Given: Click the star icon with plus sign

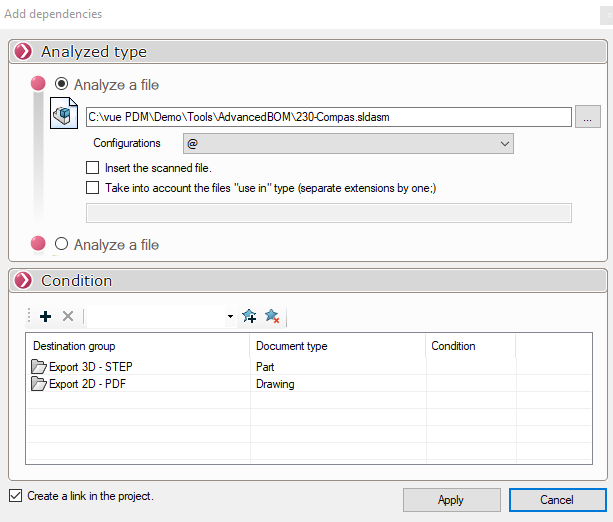Looking at the screenshot, I should (249, 316).
